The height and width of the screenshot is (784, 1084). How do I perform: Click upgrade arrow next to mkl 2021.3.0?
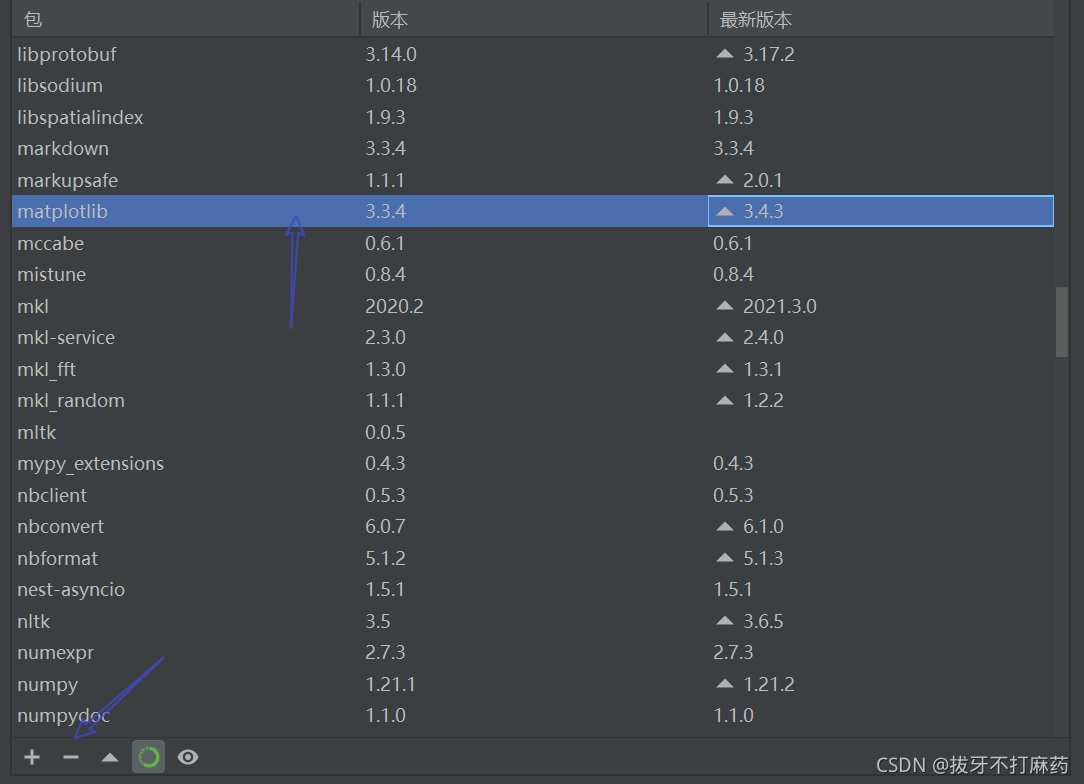(x=724, y=306)
